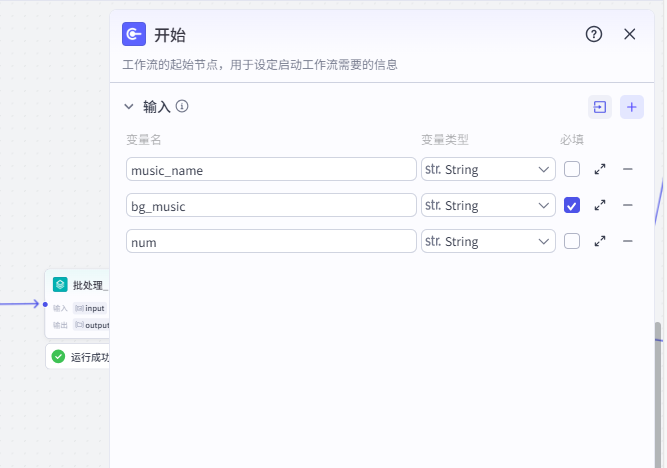
Task: Delete the num variable row
Action: (628, 241)
